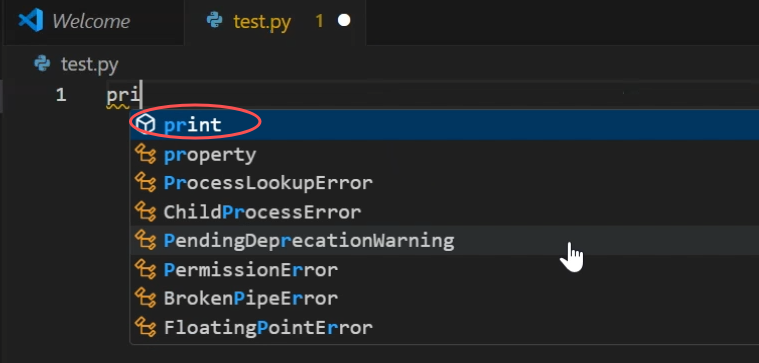
Task: Click the VS Code logo icon
Action: click(30, 20)
